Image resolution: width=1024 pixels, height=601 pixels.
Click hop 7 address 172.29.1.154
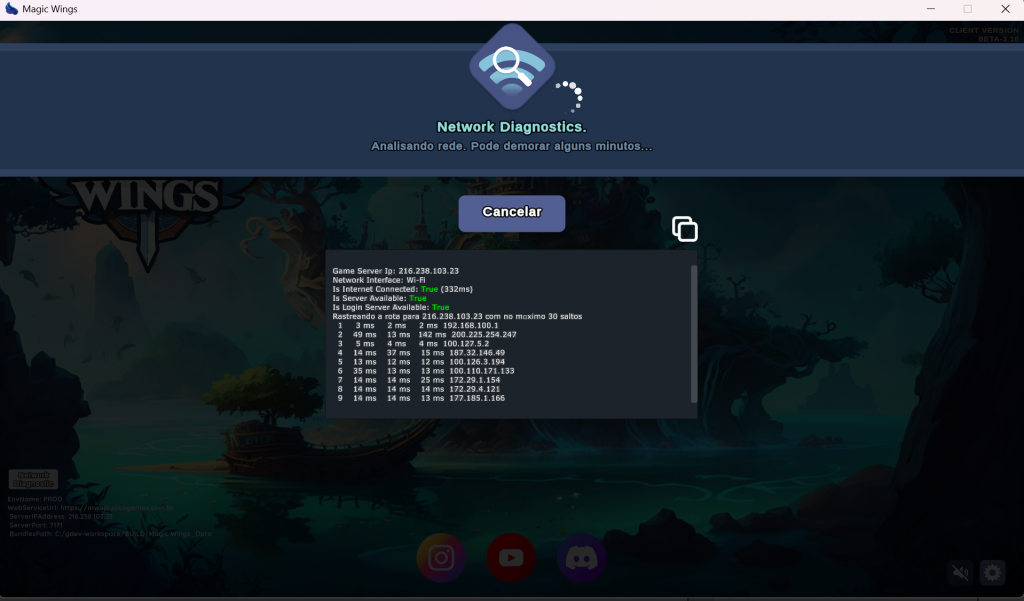coord(475,380)
